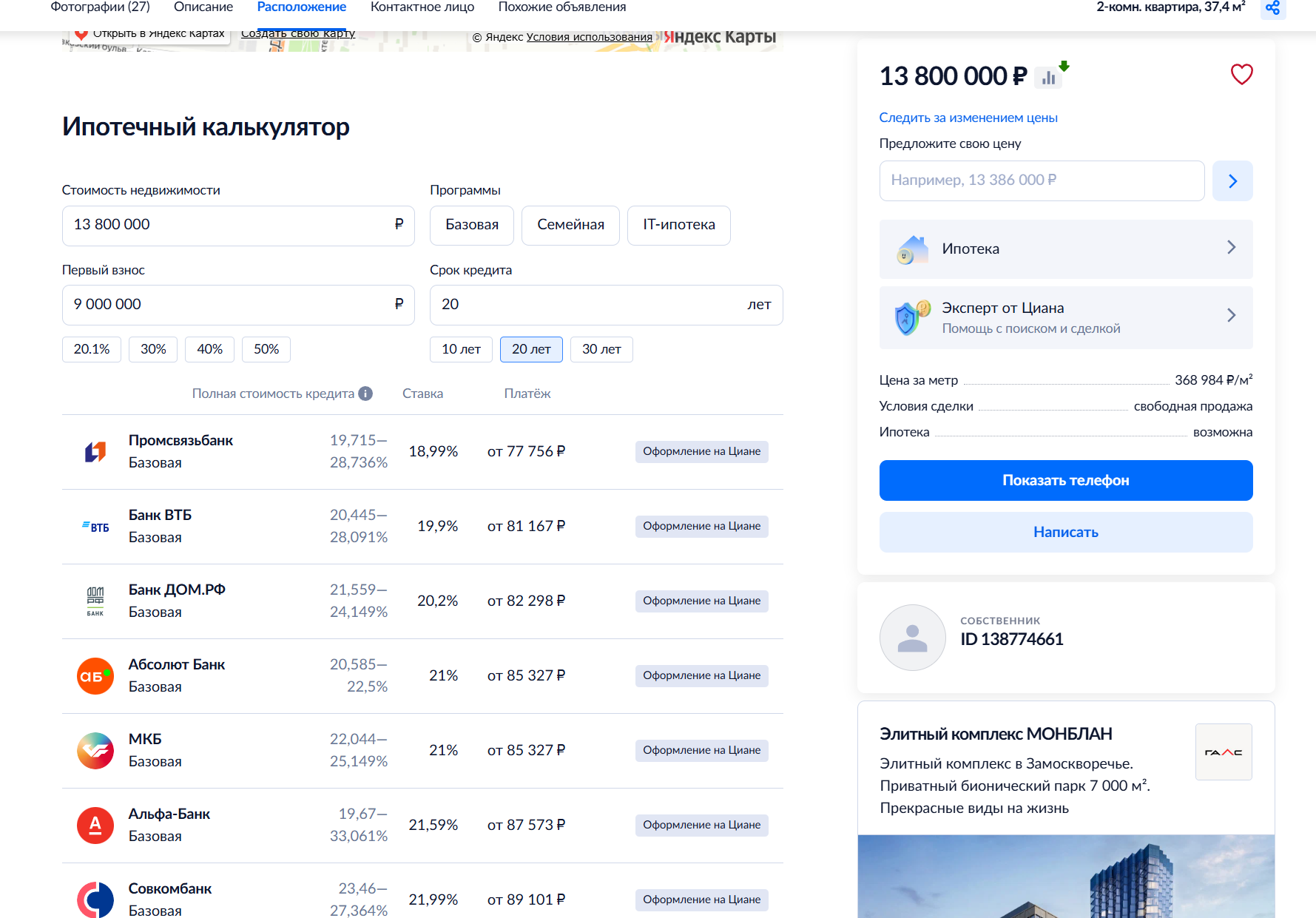This screenshot has height=918, width=1316.
Task: Click the Совкомбанк logo
Action: click(x=95, y=900)
